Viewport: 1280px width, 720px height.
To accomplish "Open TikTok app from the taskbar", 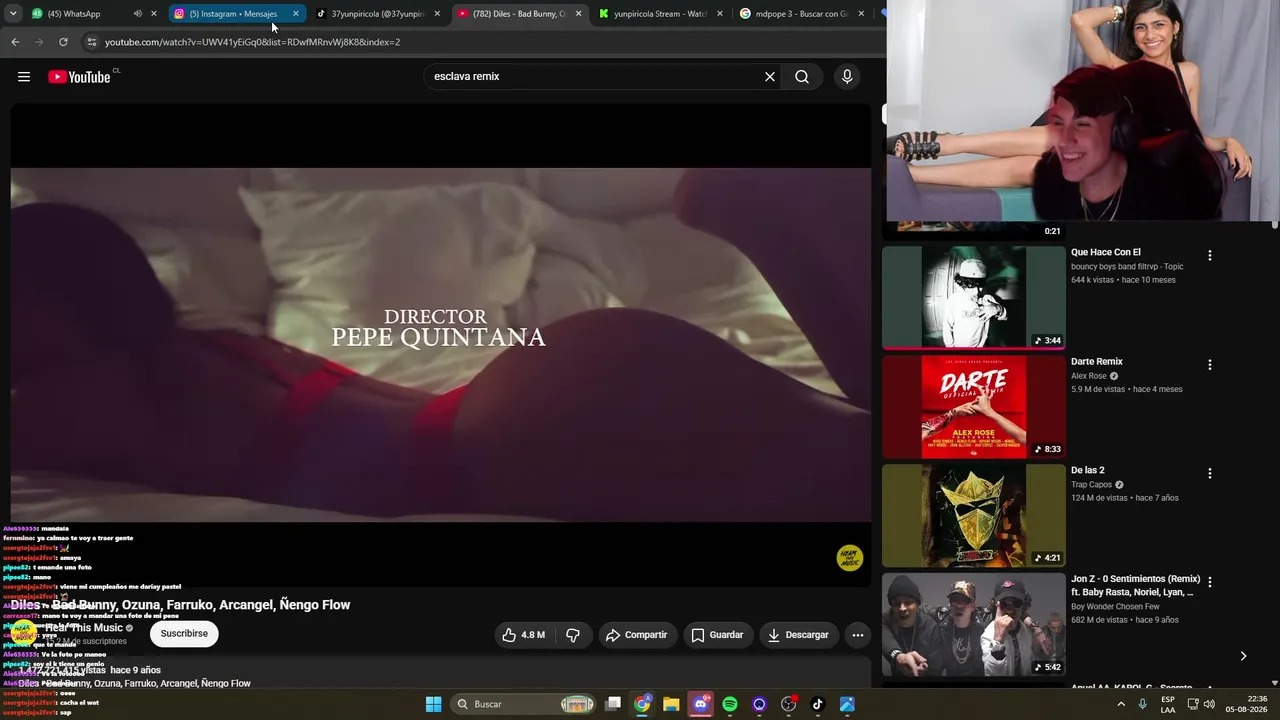I will [817, 704].
